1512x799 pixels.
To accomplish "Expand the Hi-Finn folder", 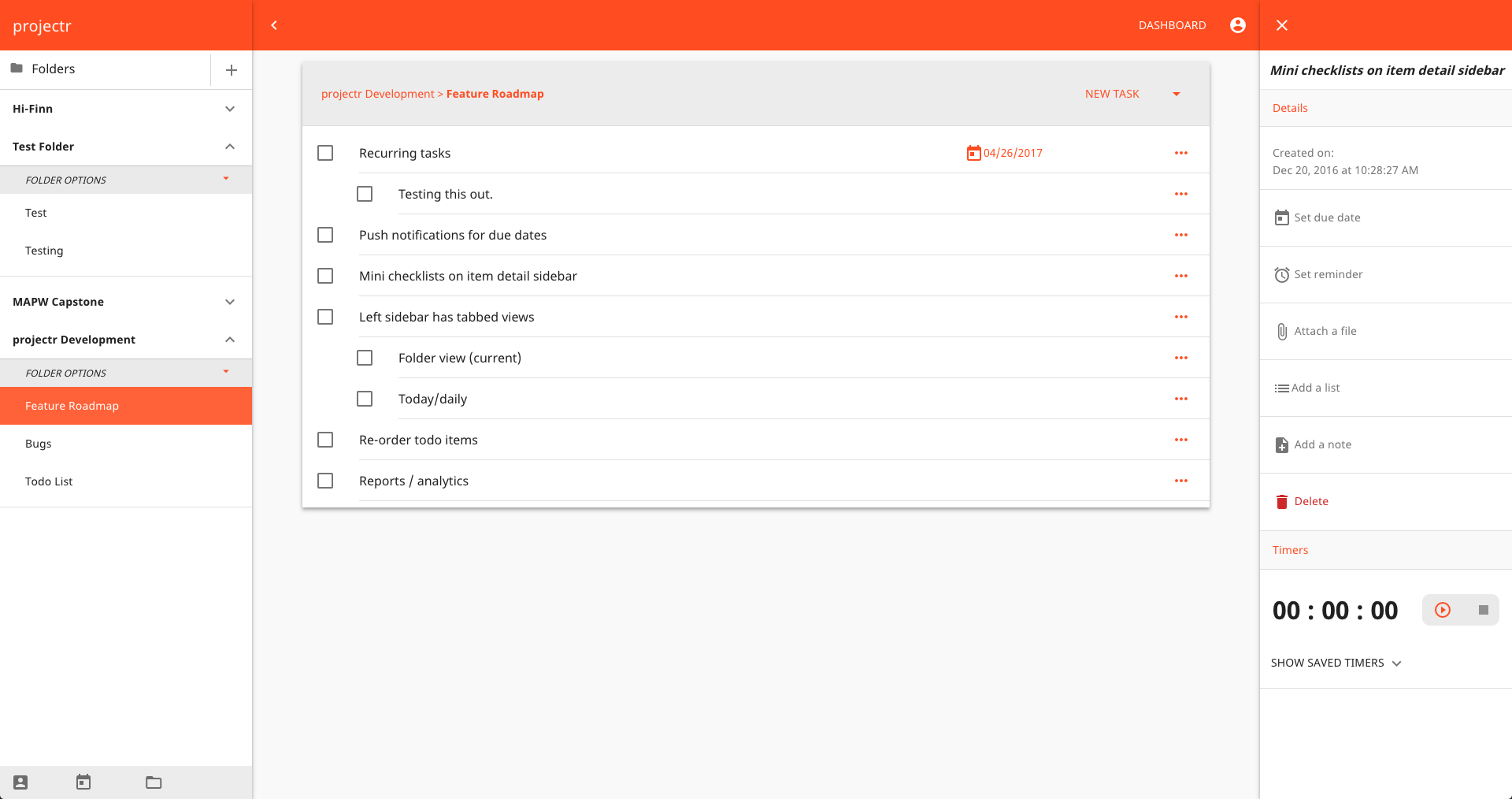I will point(230,109).
